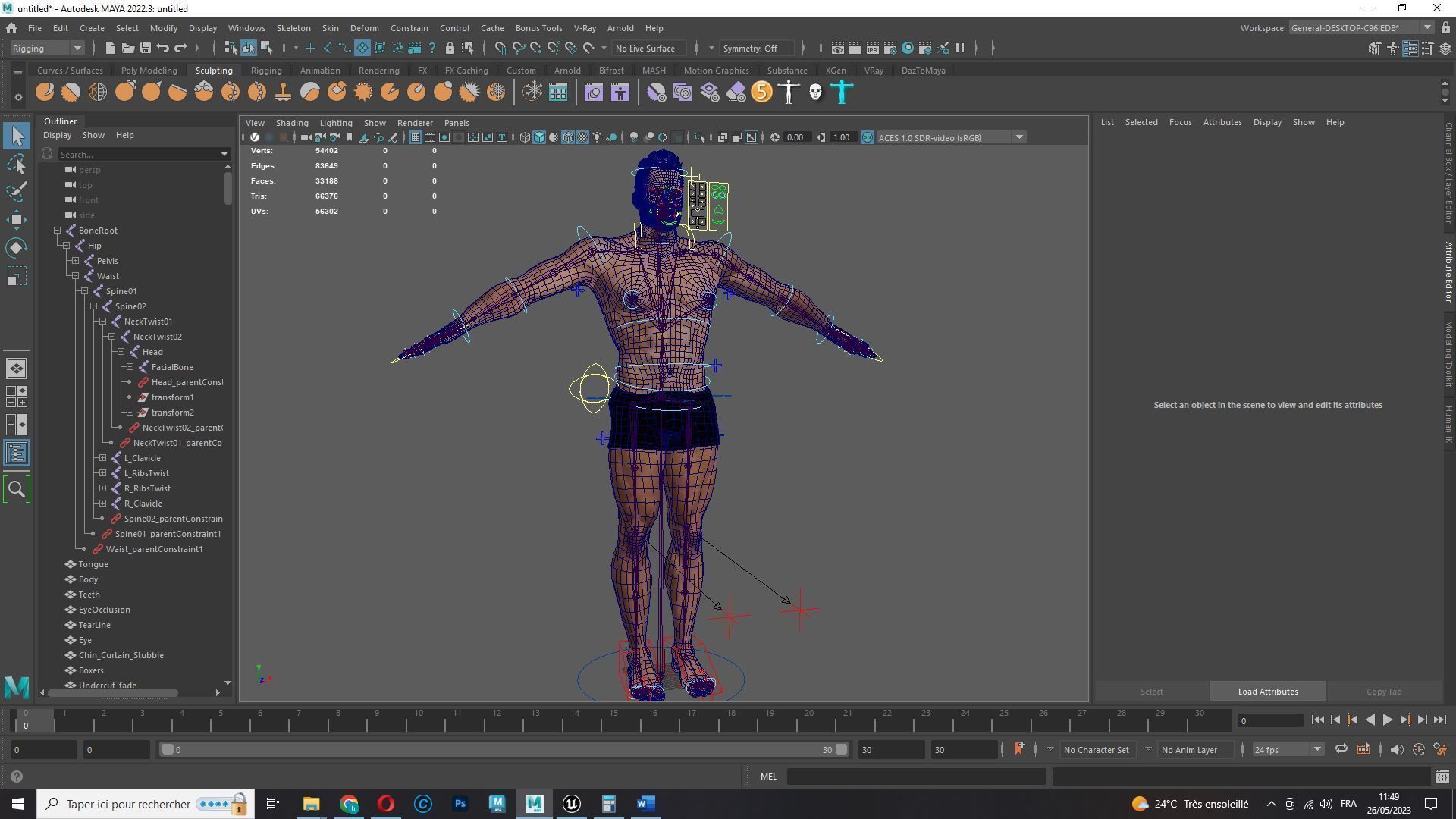This screenshot has height=819, width=1456.
Task: Toggle loop playback icon
Action: [x=1341, y=750]
